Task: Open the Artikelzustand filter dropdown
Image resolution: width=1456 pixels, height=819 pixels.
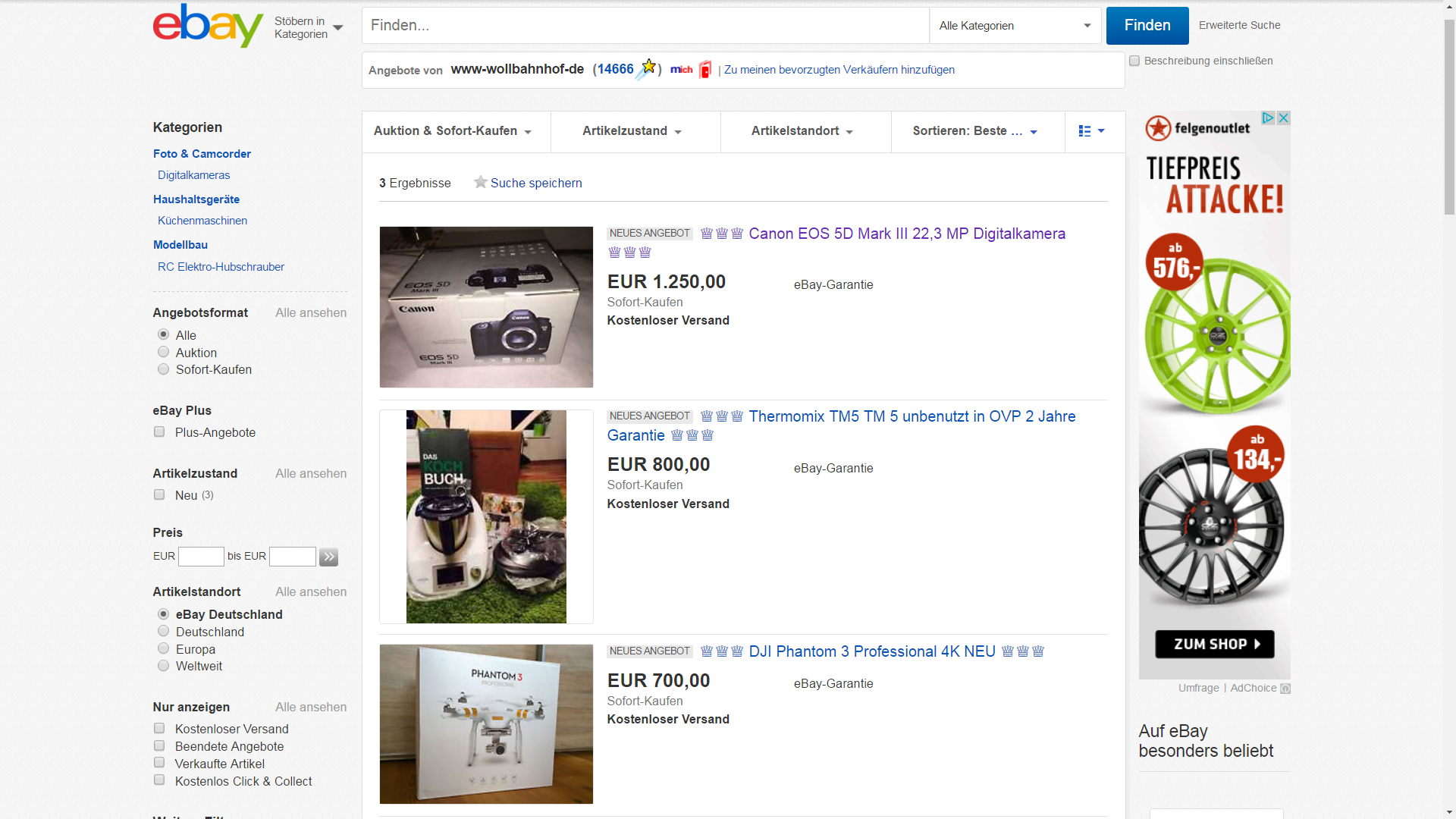Action: pyautogui.click(x=632, y=131)
